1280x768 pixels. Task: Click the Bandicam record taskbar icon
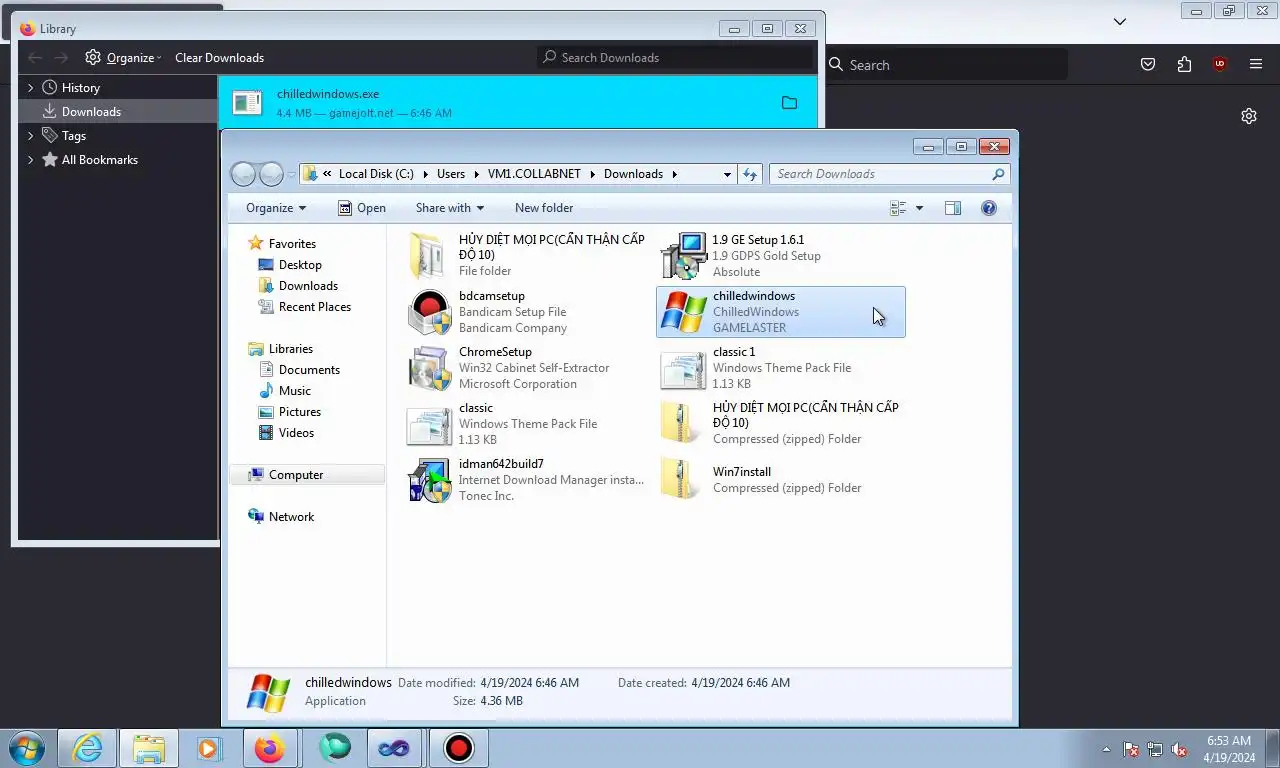coord(458,748)
